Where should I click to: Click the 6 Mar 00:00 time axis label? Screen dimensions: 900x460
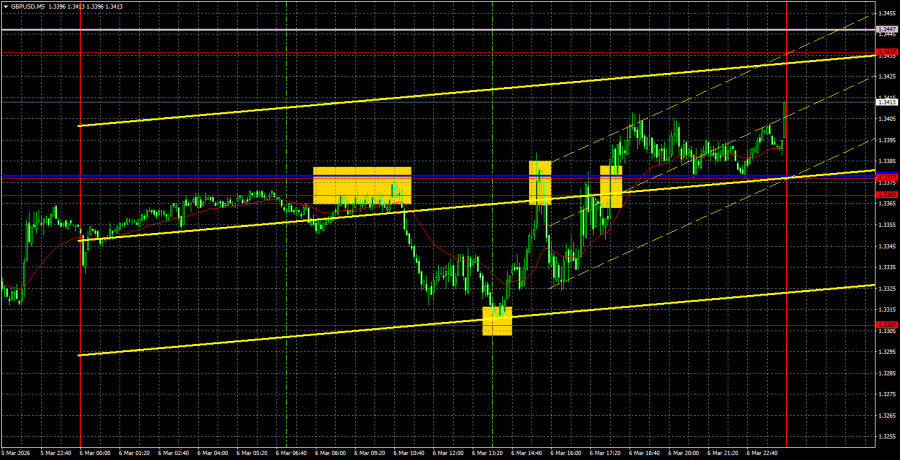coord(93,452)
